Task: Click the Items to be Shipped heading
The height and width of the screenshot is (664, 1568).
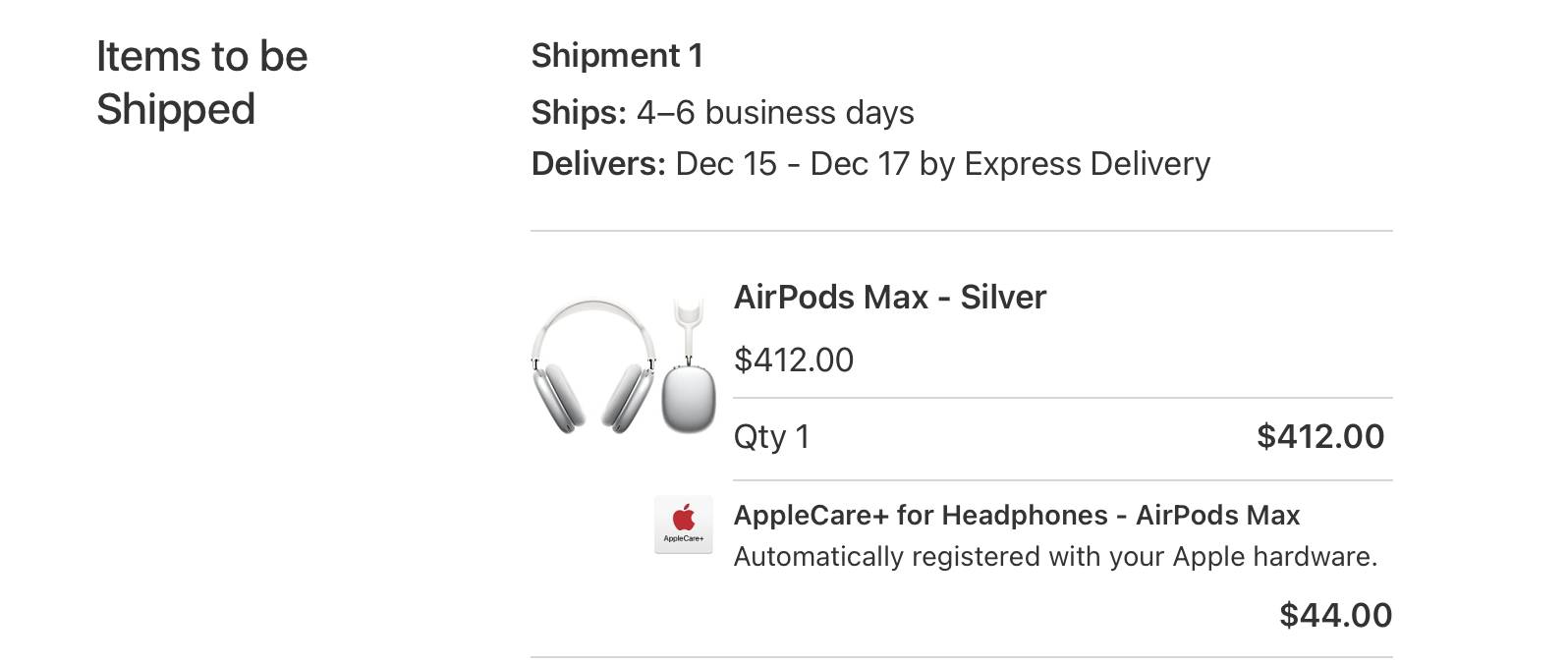Action: click(201, 83)
